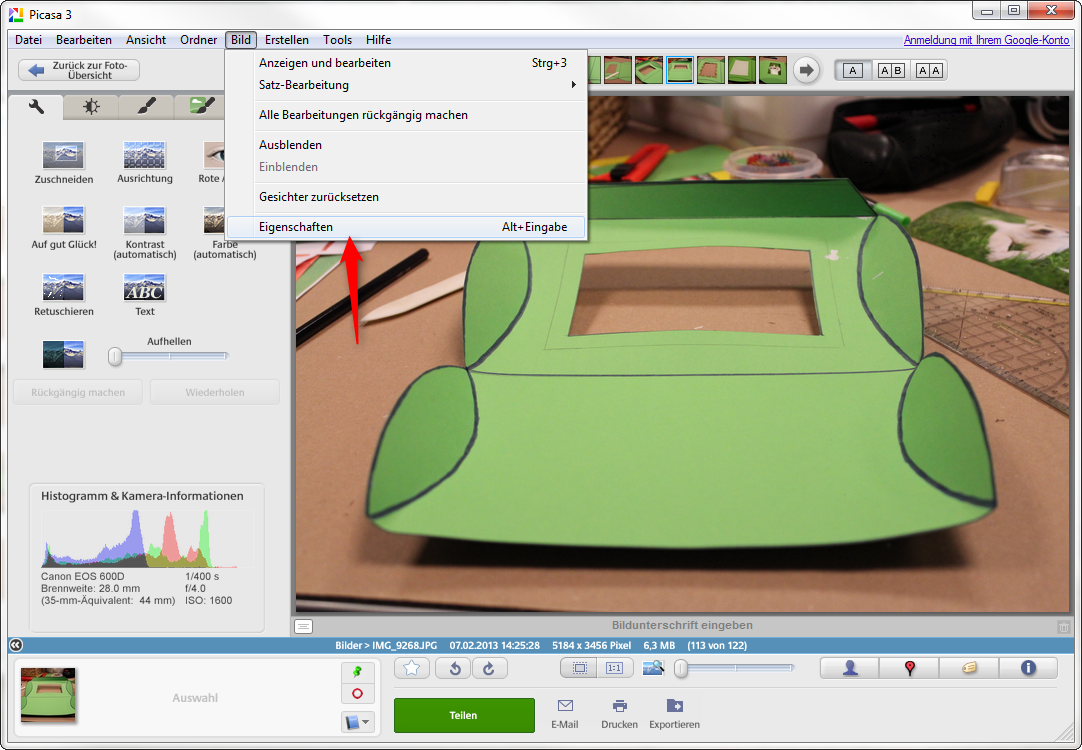Show the places panel with red pin
This screenshot has height=750, width=1082.
909,668
